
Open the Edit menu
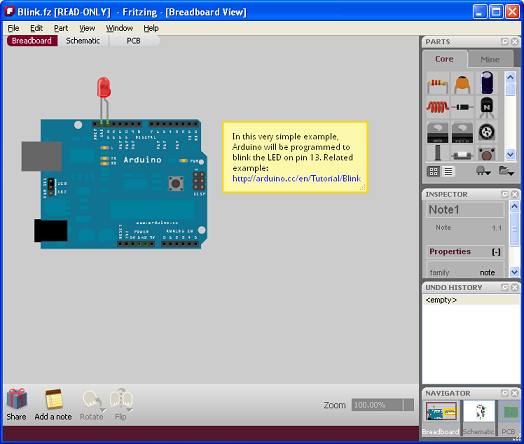coord(36,28)
